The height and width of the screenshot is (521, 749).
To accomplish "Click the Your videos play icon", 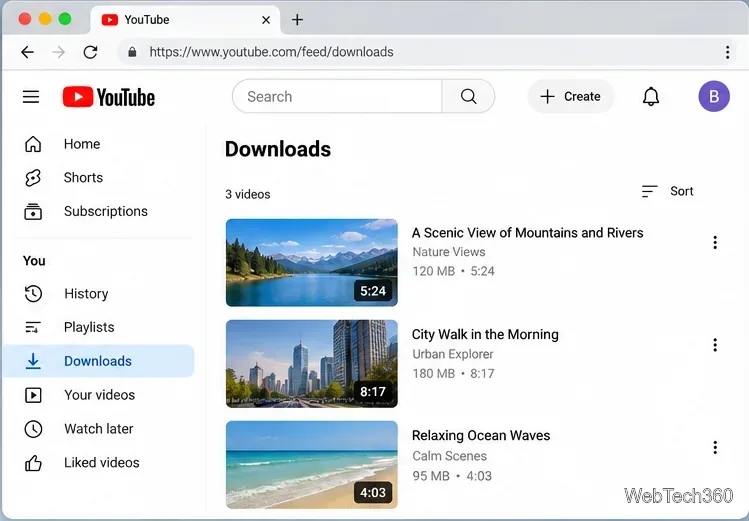I will coord(33,395).
